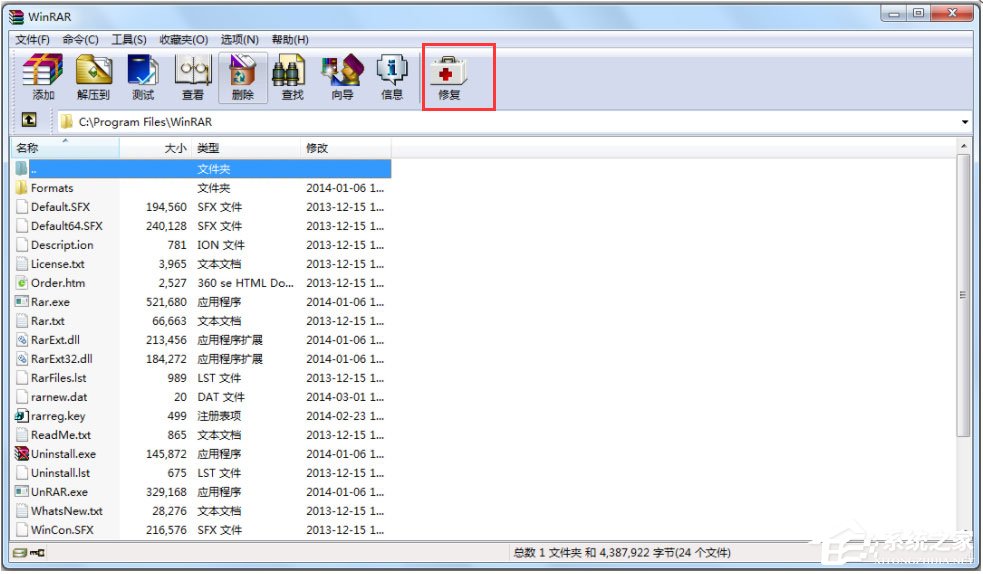Open the Favorites (收藏夹) menu
Image resolution: width=983 pixels, height=574 pixels.
pos(183,39)
